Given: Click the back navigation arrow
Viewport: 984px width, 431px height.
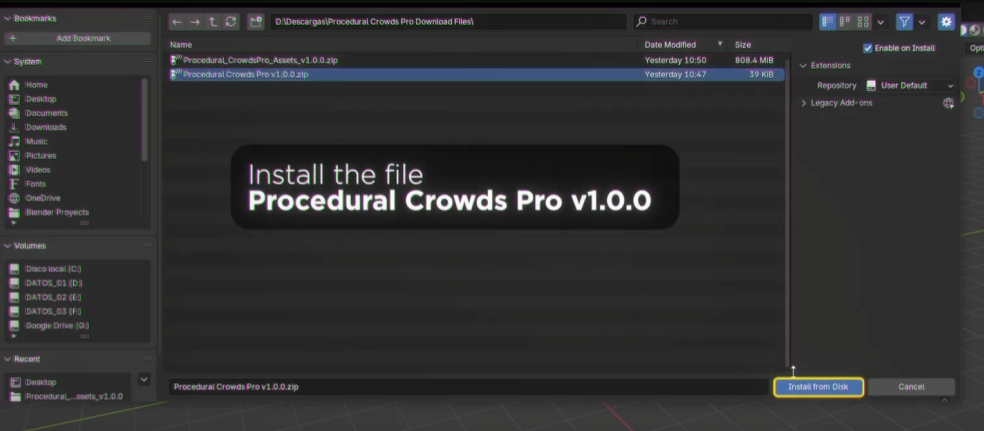Looking at the screenshot, I should (177, 21).
